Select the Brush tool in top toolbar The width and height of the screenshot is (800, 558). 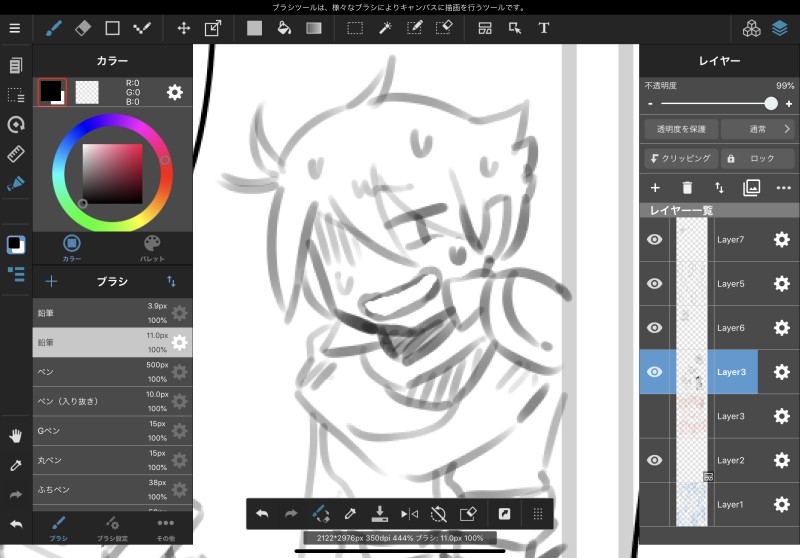click(x=54, y=28)
